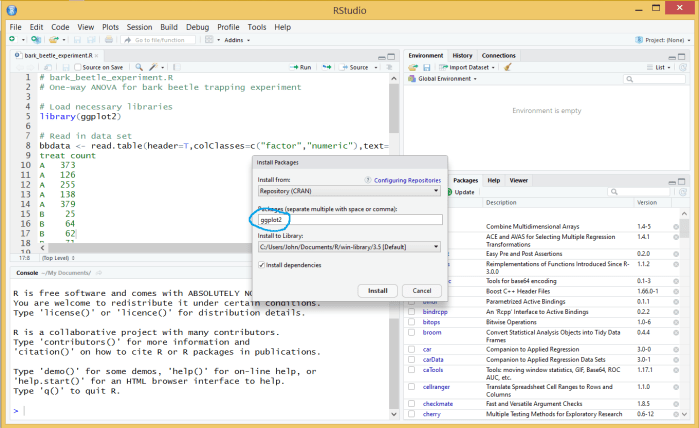The width and height of the screenshot is (699, 428).
Task: Open the File menu
Action: pos(16,27)
